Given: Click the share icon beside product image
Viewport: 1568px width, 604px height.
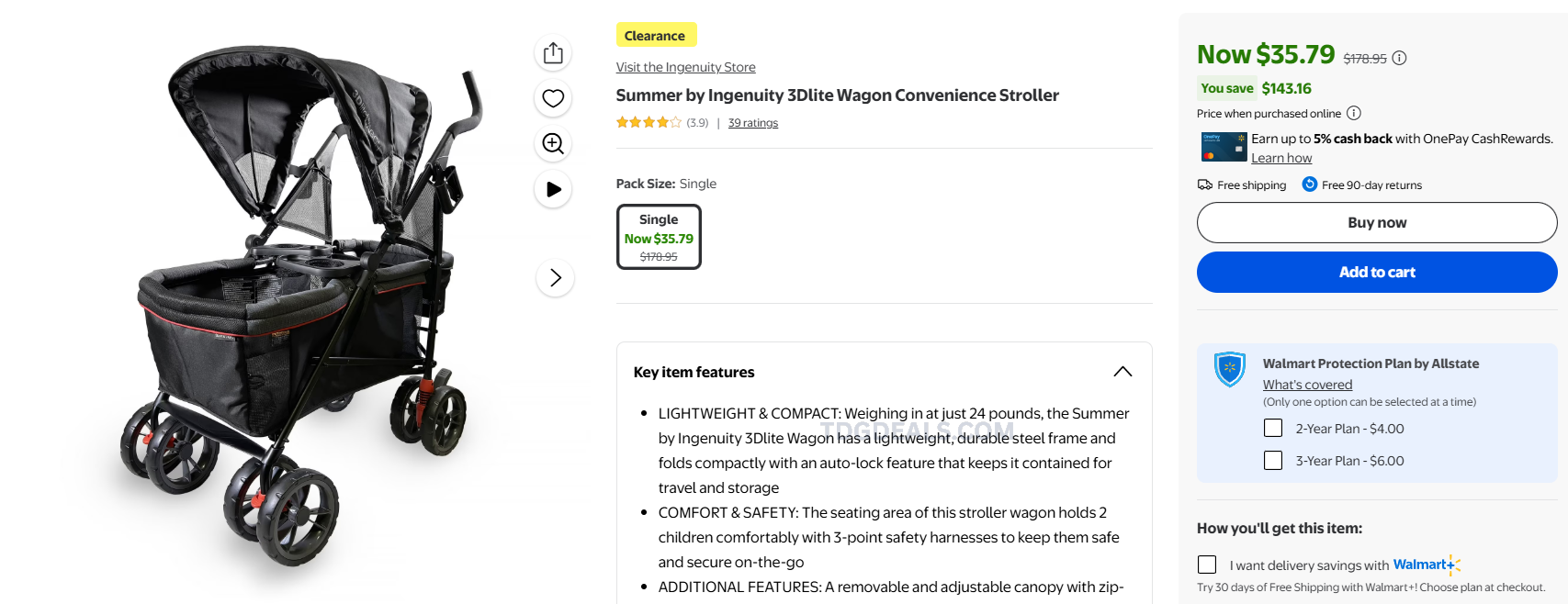Looking at the screenshot, I should (x=553, y=53).
